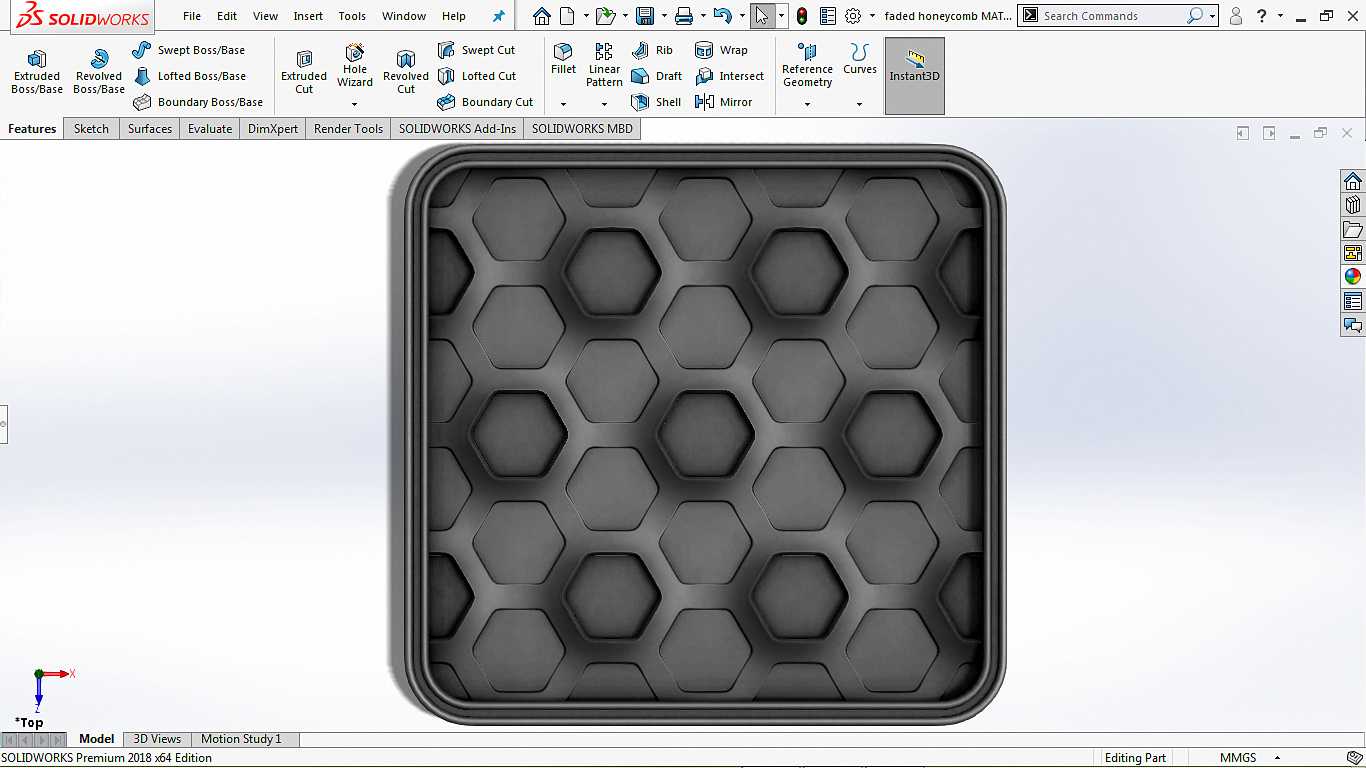Select the Rib feature
This screenshot has width=1366, height=768.
tap(652, 50)
